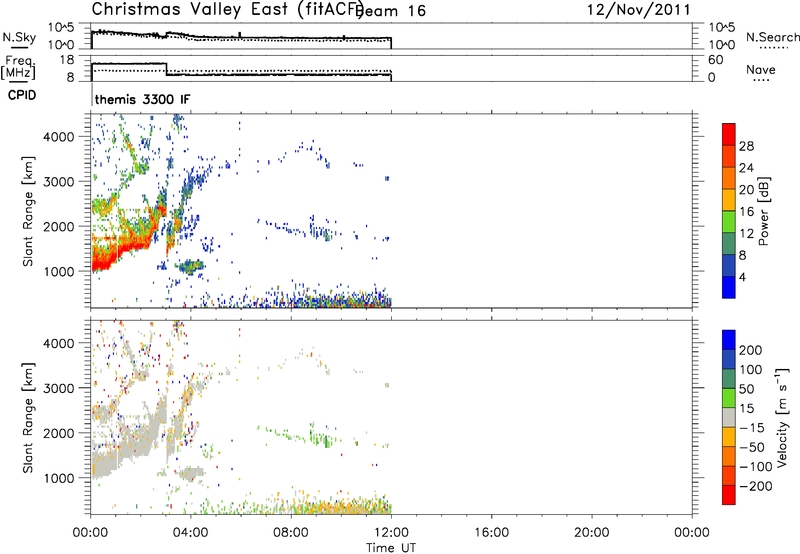Click the '16:00' time axis label
800x554 pixels.
491,533
